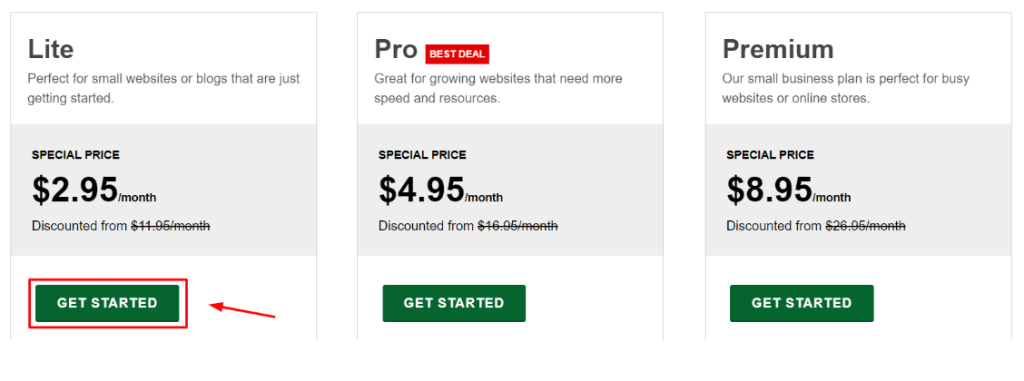
Task: Select the Lite plan heading
Action: (51, 50)
